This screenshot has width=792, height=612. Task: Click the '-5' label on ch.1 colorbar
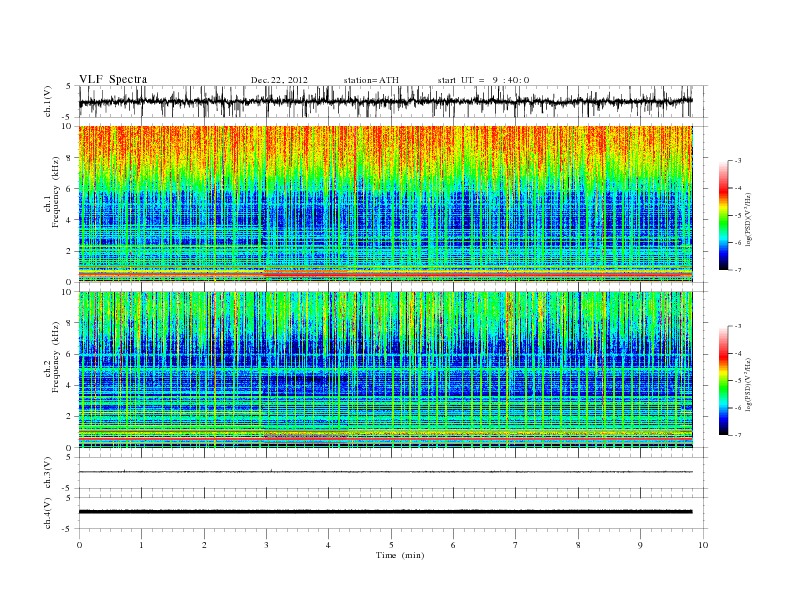[737, 216]
